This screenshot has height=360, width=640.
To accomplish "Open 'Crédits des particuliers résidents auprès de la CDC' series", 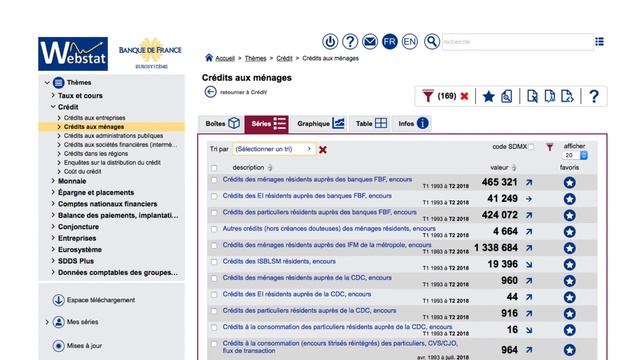I will [x=309, y=311].
